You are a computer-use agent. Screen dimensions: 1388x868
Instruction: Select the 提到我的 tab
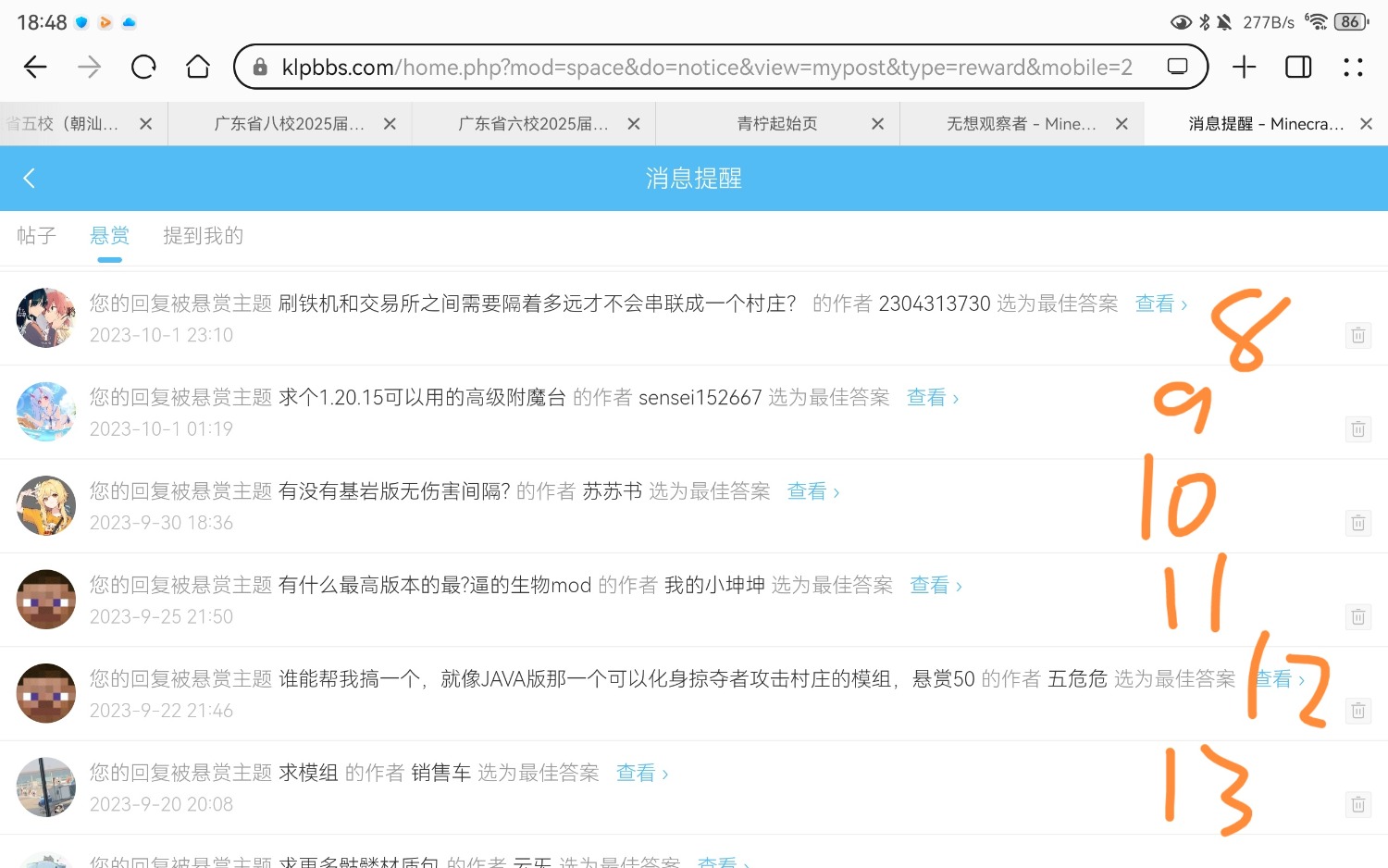[x=203, y=236]
